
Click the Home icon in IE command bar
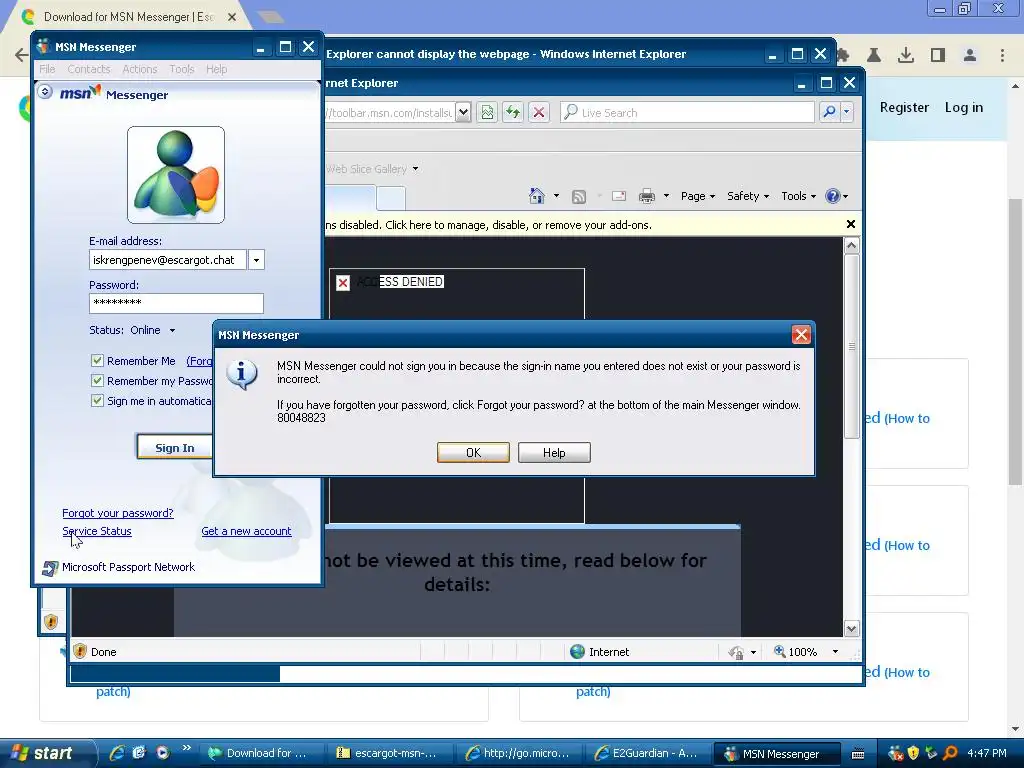[x=537, y=196]
